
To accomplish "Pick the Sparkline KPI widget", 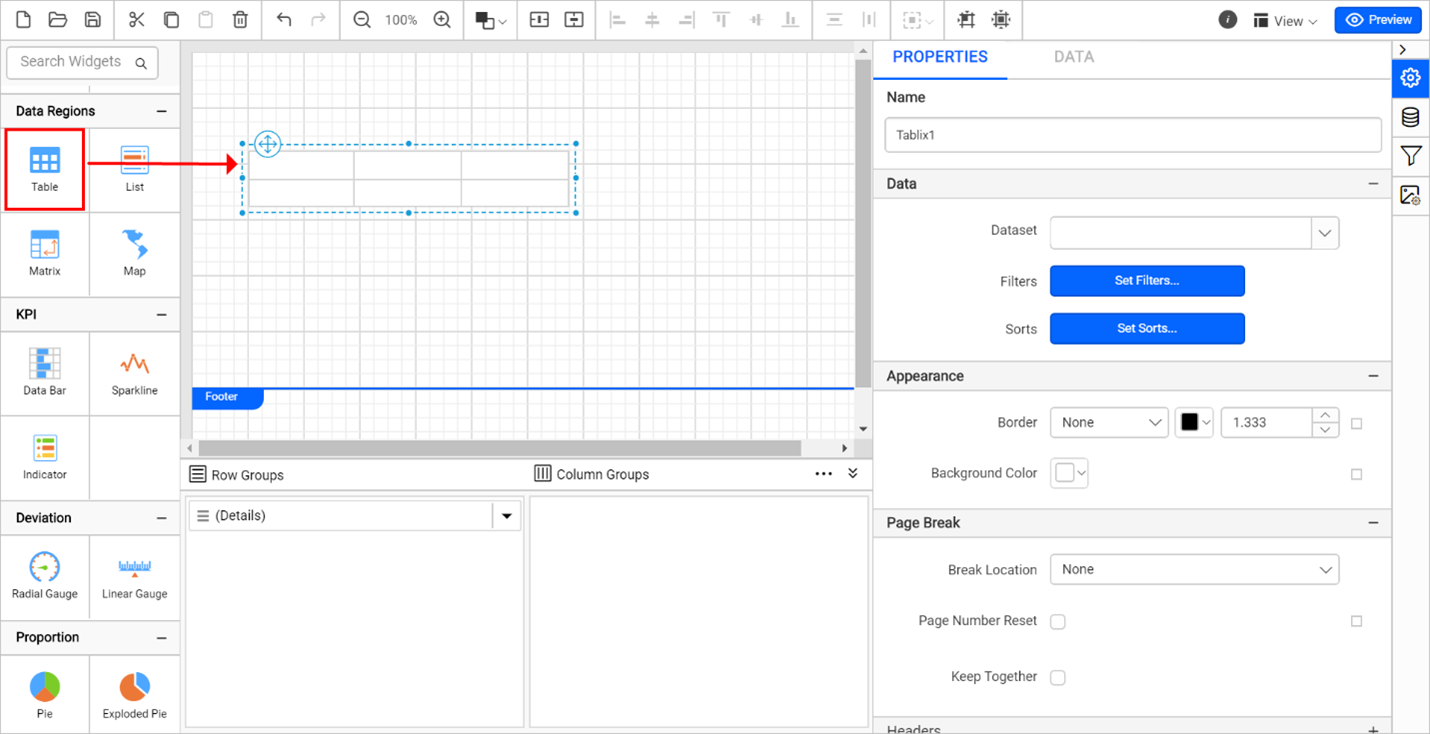I will [x=134, y=372].
